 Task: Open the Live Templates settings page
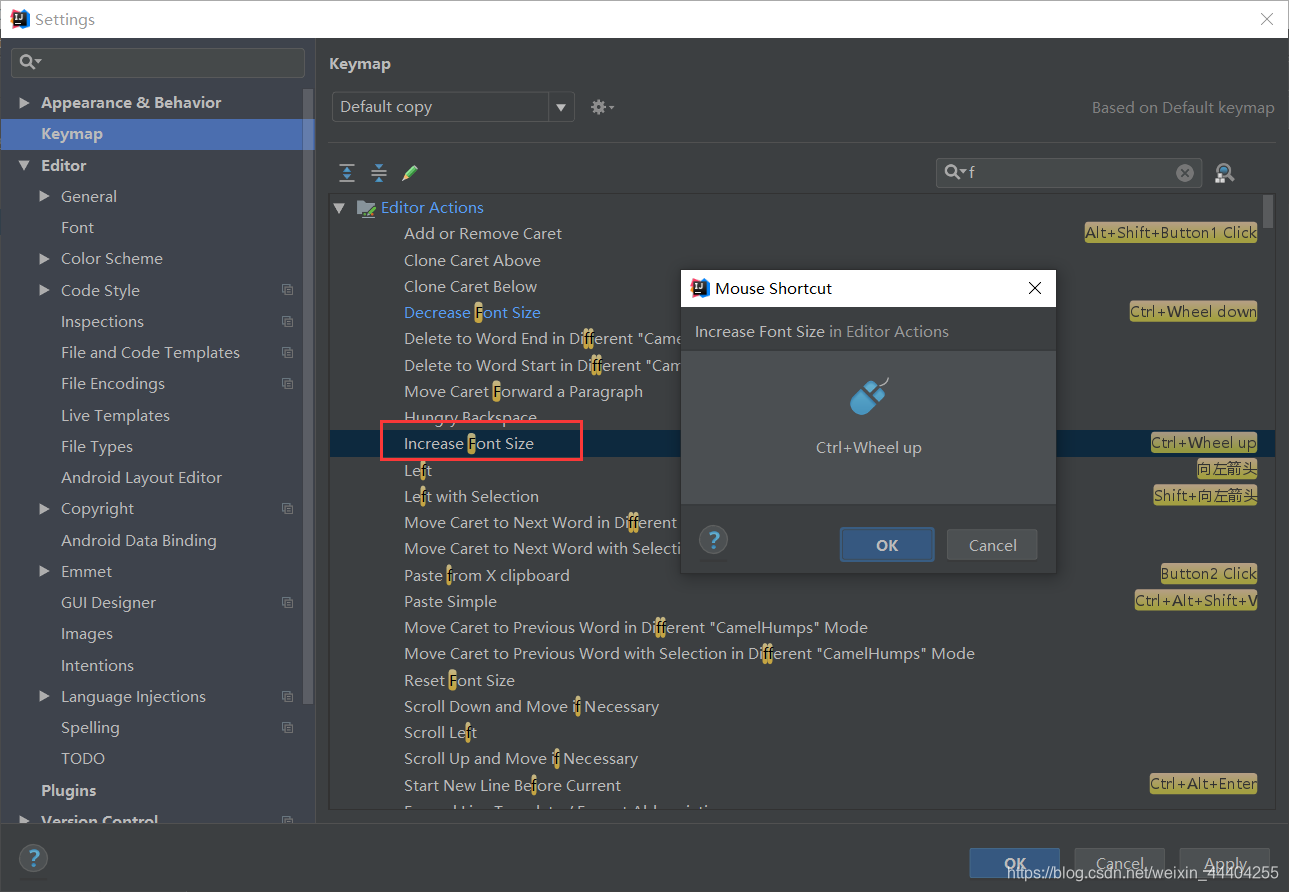coord(115,415)
